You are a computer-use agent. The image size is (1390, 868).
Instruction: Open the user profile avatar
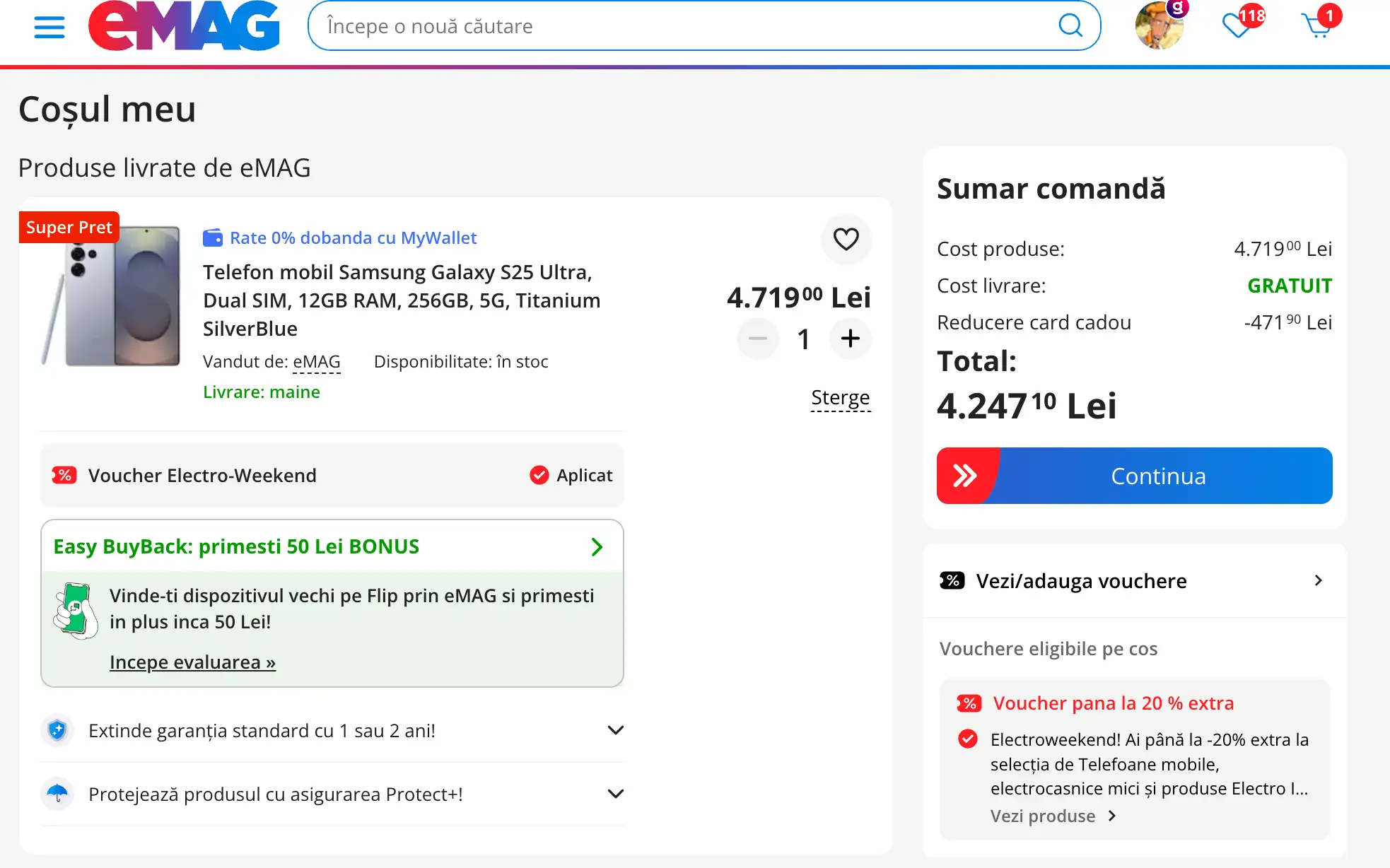pyautogui.click(x=1160, y=25)
